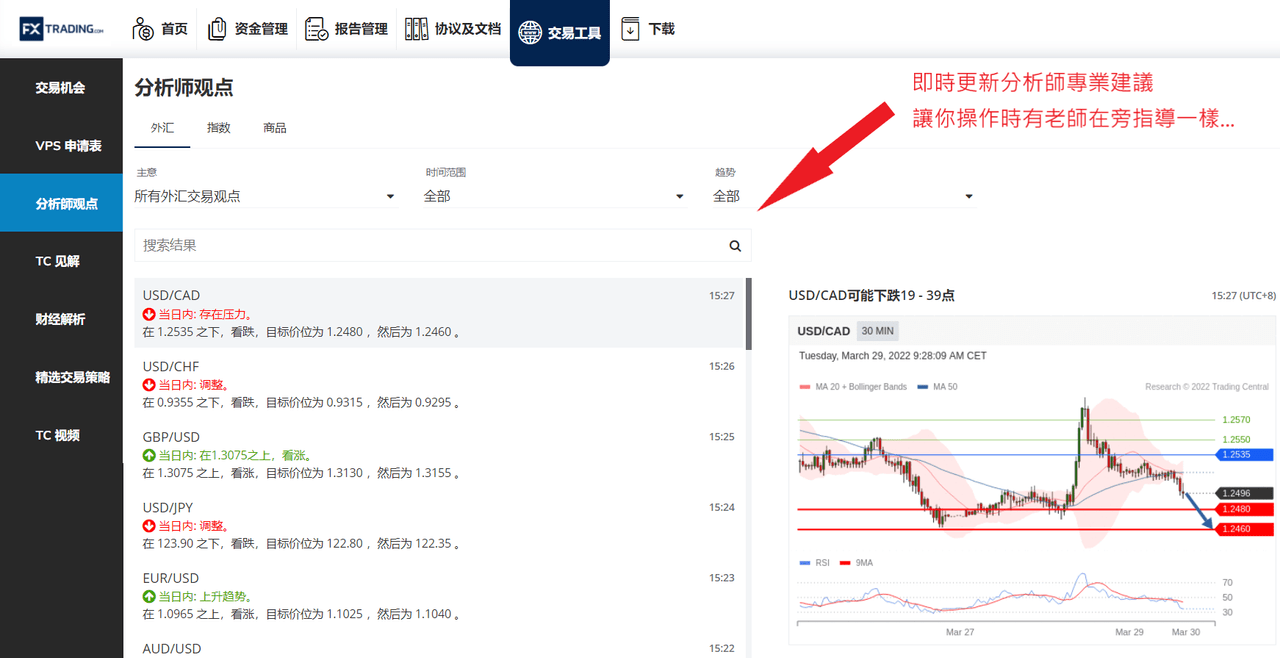Open 精选交易策略 in the sidebar
Screen dimensions: 1280x658
coord(61,378)
